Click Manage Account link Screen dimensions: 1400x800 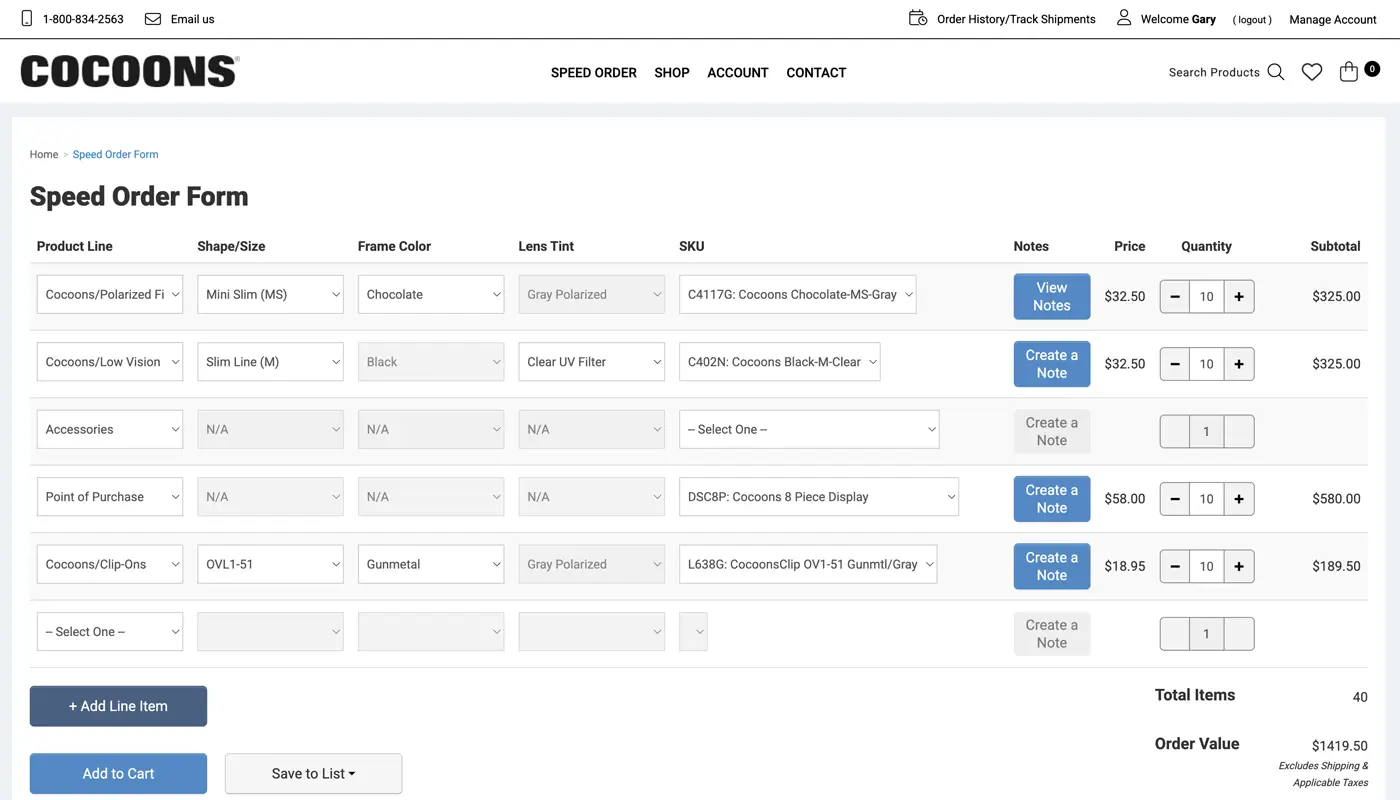[x=1333, y=19]
